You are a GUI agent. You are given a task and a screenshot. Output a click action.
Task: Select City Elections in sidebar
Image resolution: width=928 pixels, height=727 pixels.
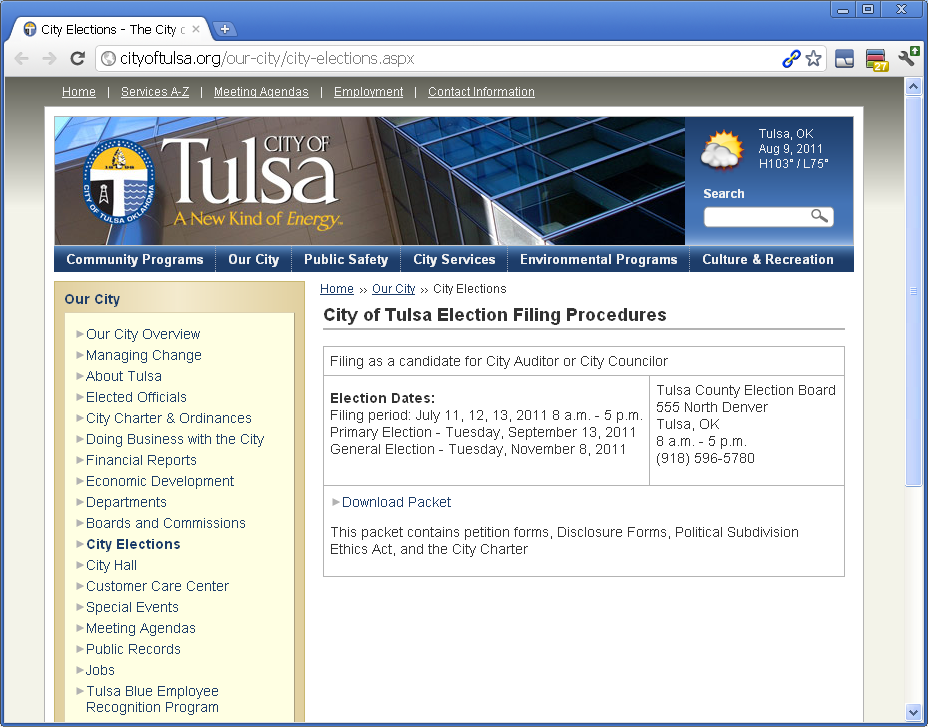pyautogui.click(x=133, y=544)
